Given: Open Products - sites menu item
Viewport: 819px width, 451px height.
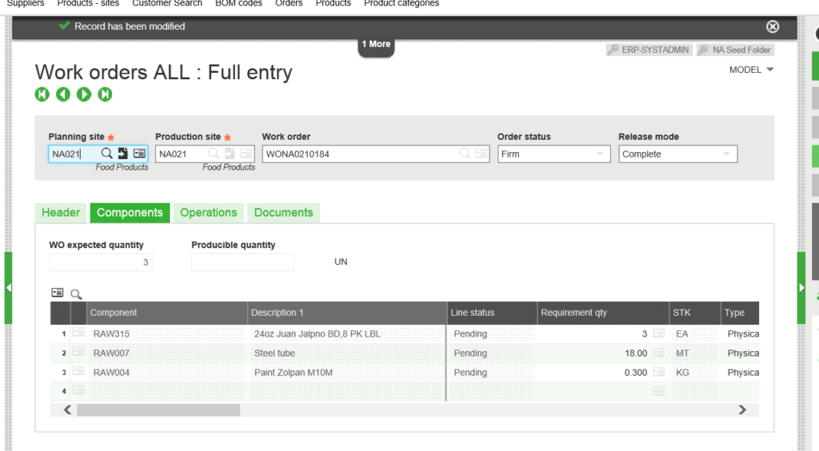Looking at the screenshot, I should click(x=88, y=4).
